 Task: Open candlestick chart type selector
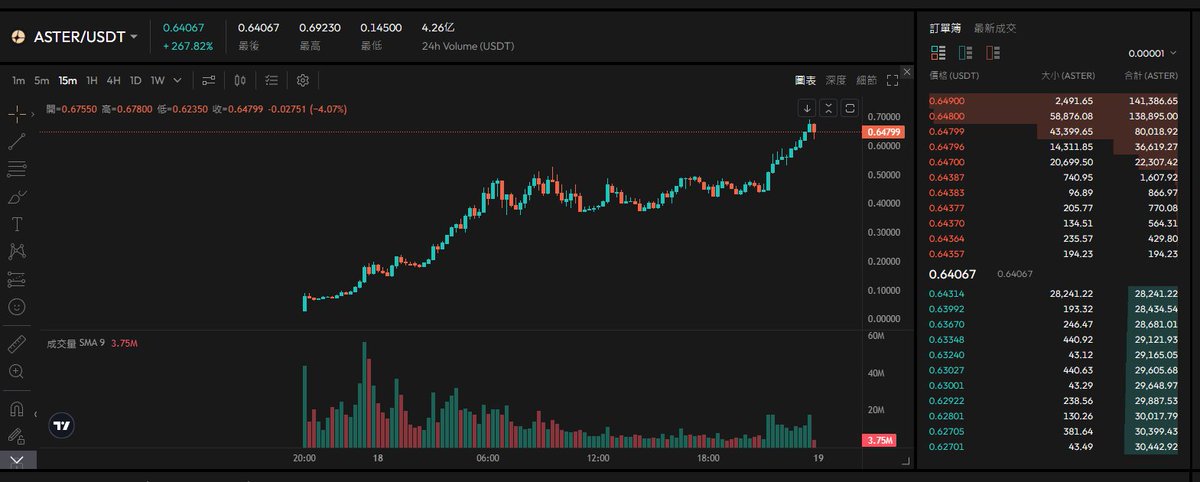point(240,80)
